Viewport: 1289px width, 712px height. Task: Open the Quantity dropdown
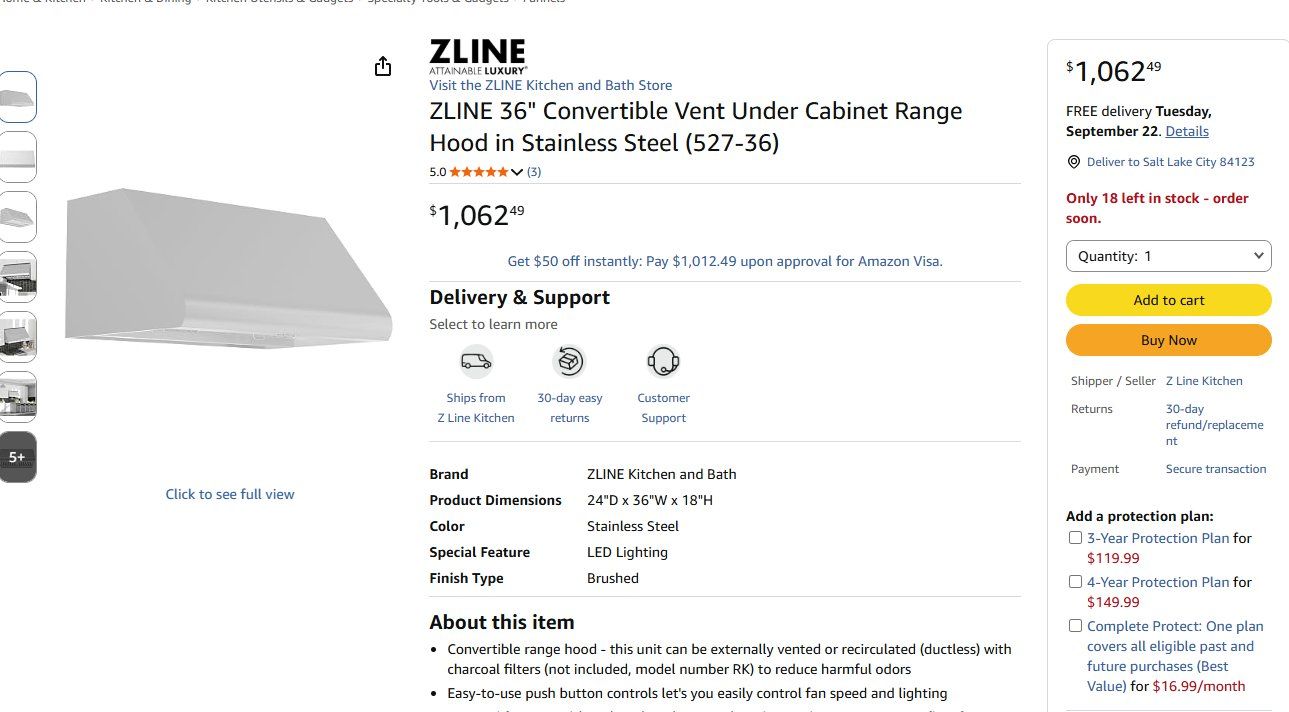point(1169,256)
